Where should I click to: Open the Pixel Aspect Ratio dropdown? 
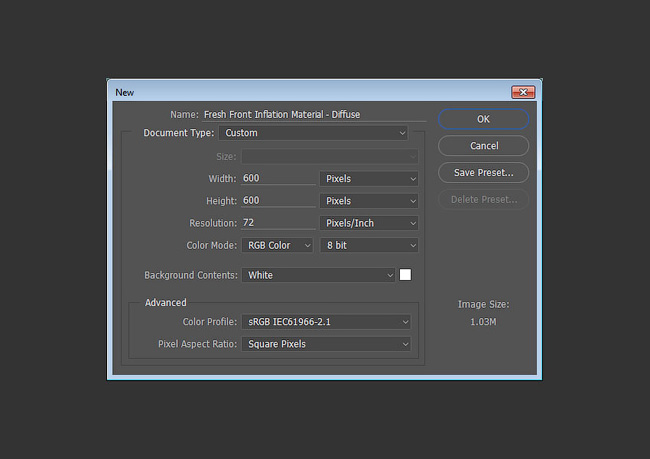(326, 344)
